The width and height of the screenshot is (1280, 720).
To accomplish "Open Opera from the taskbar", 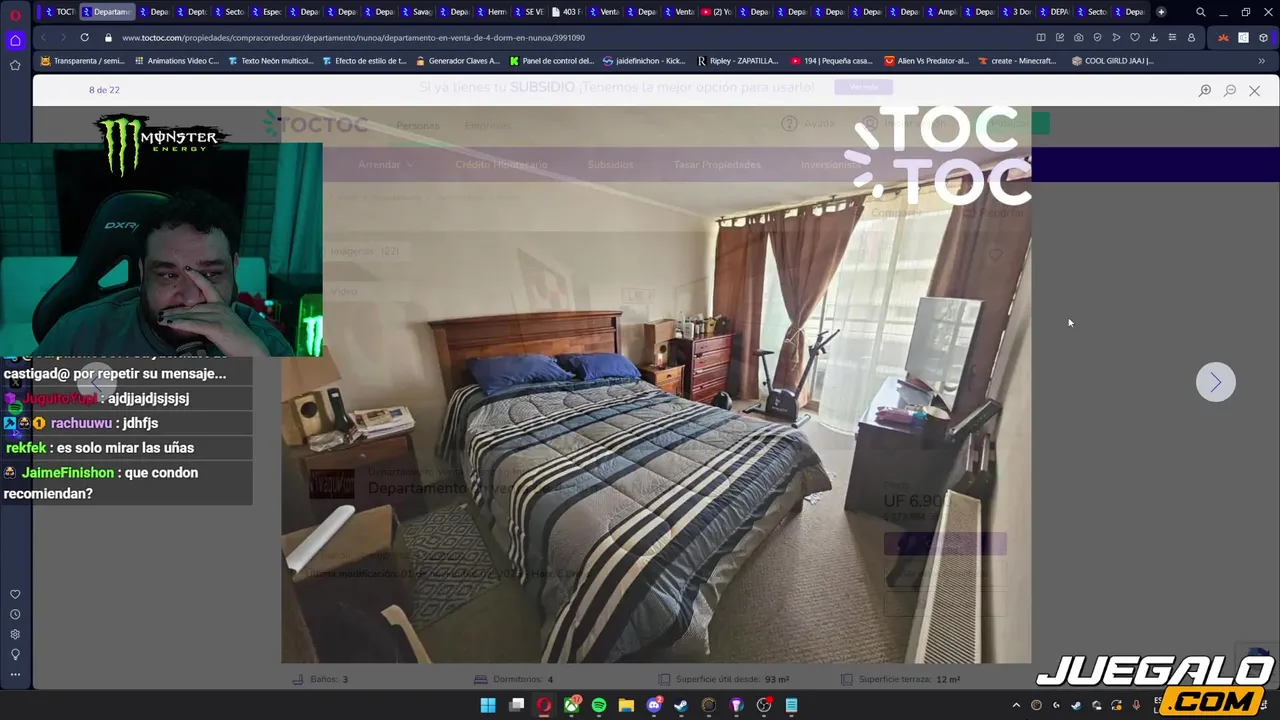I will point(544,705).
